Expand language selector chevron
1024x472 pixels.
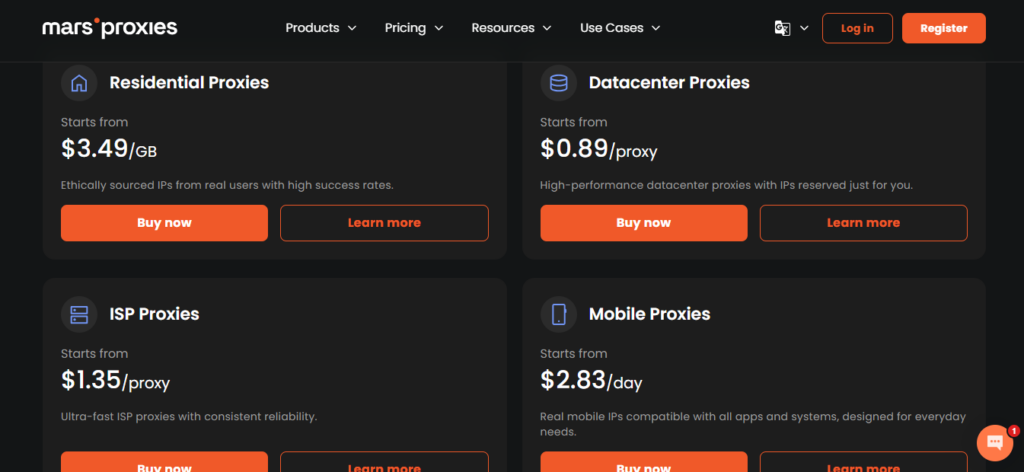click(804, 29)
